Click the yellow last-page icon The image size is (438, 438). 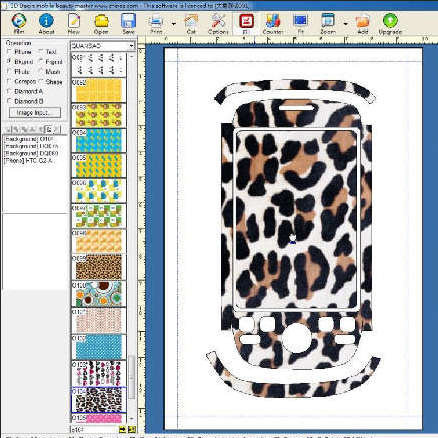131,429
